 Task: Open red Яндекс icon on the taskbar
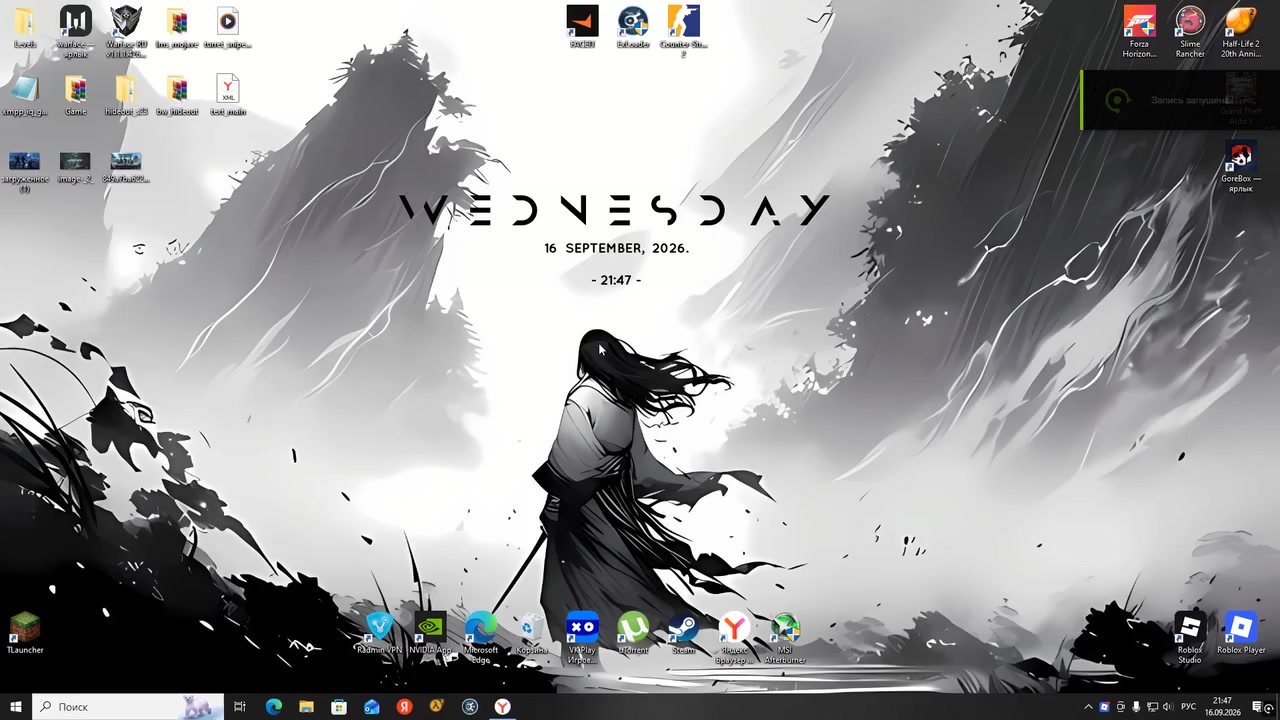[x=404, y=707]
